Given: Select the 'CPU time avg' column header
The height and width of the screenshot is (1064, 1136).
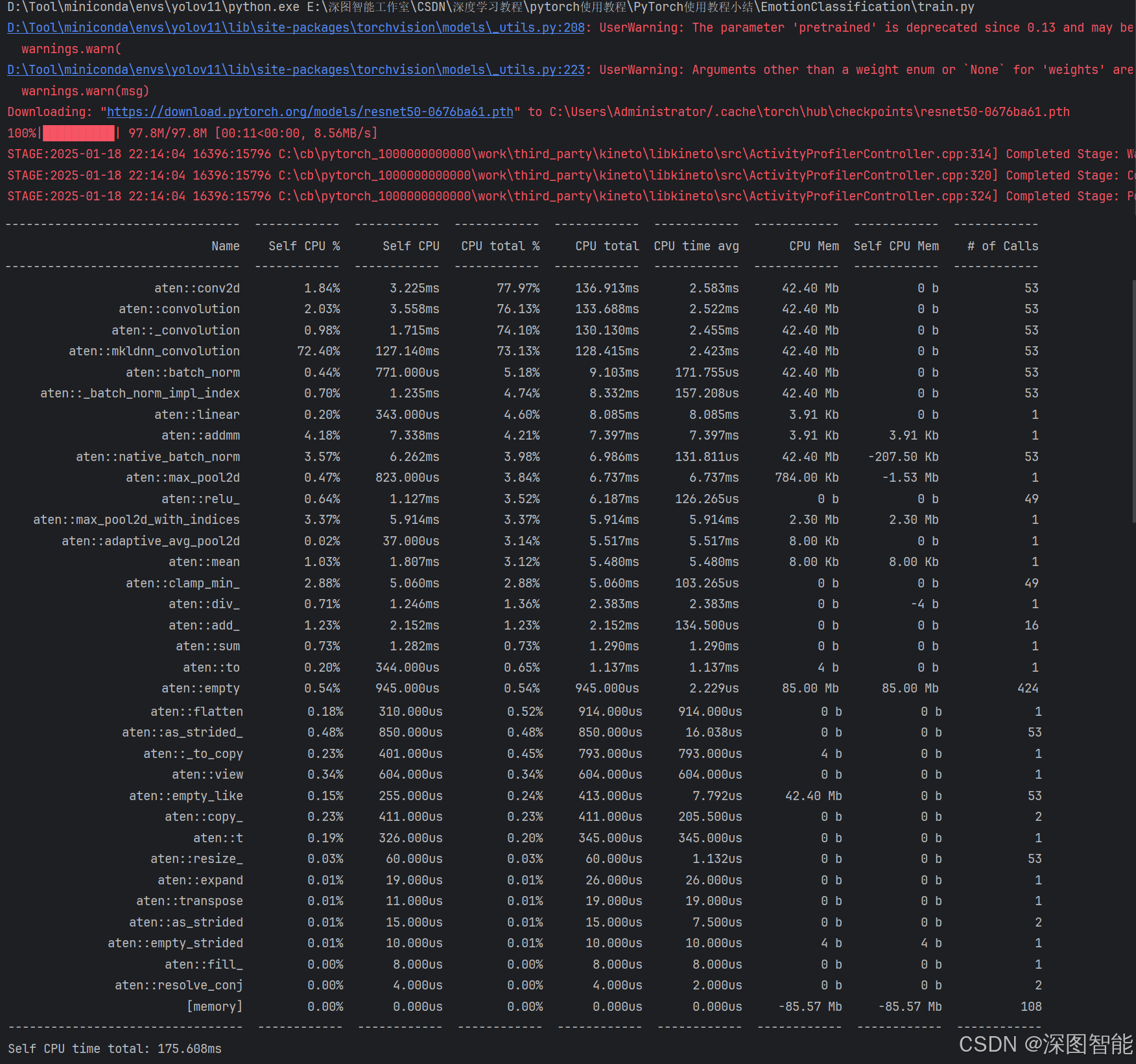Looking at the screenshot, I should (696, 246).
